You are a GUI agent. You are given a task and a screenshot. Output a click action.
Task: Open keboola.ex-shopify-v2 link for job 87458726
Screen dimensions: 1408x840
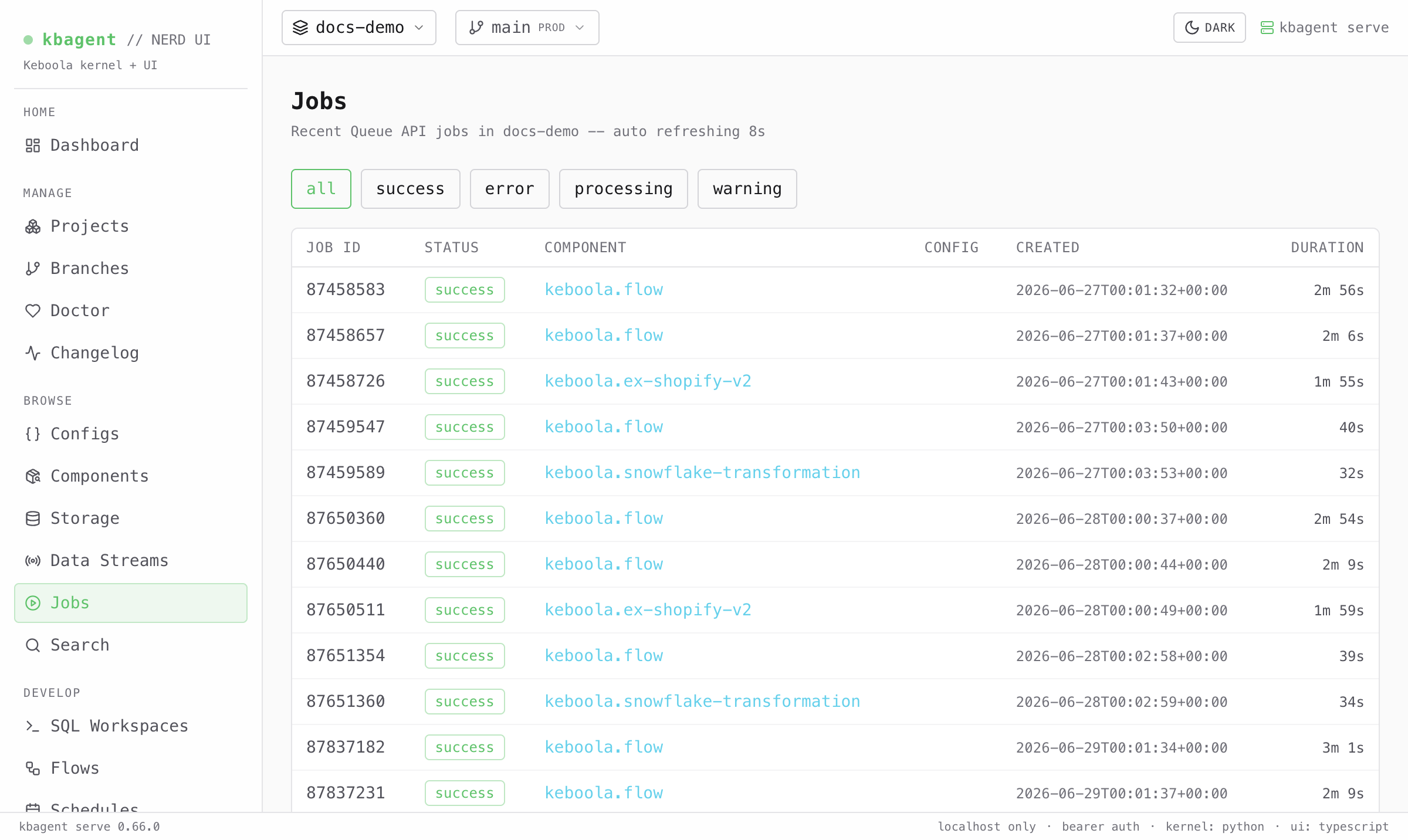[648, 381]
